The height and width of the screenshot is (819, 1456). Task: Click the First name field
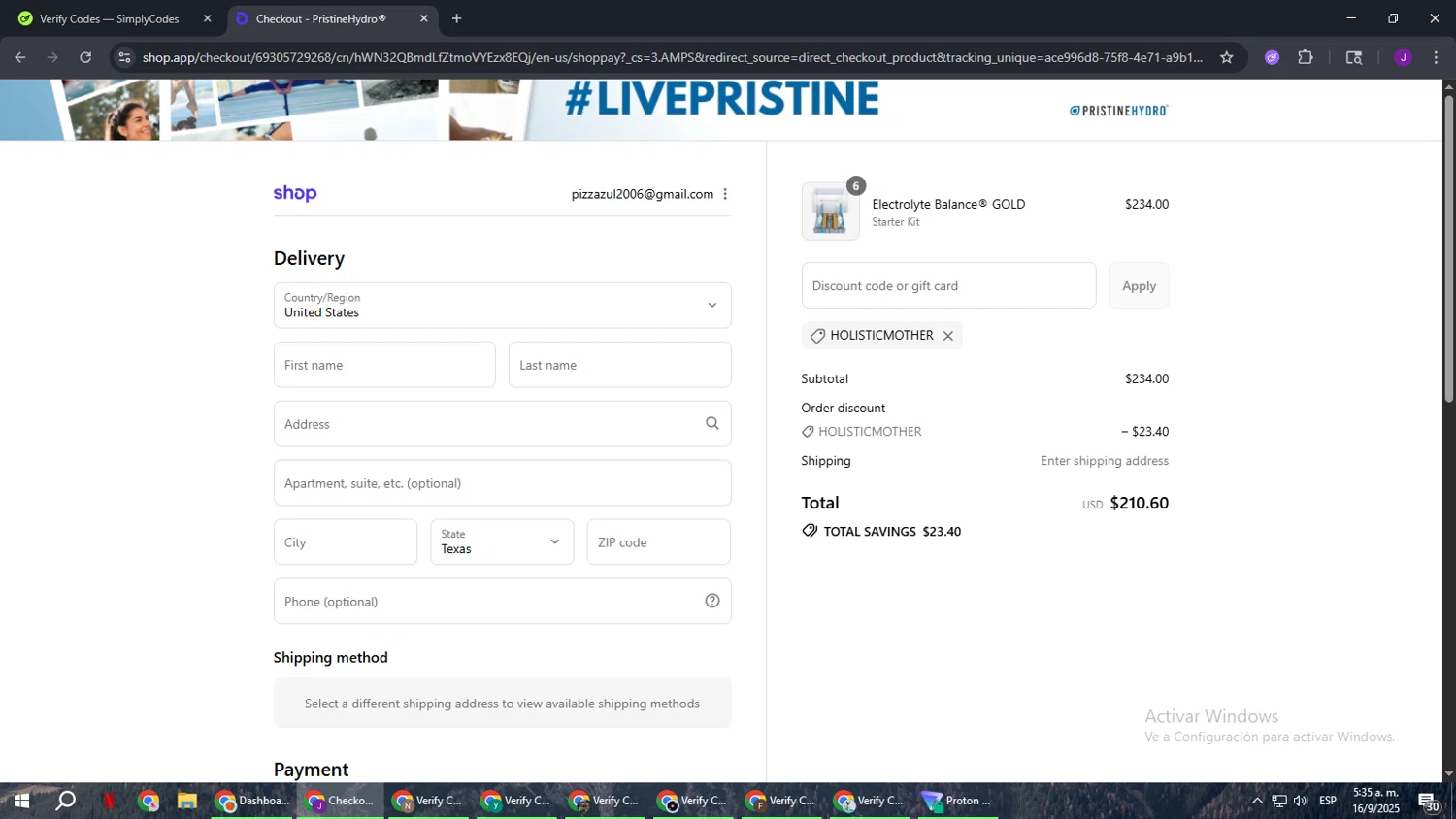tap(384, 365)
